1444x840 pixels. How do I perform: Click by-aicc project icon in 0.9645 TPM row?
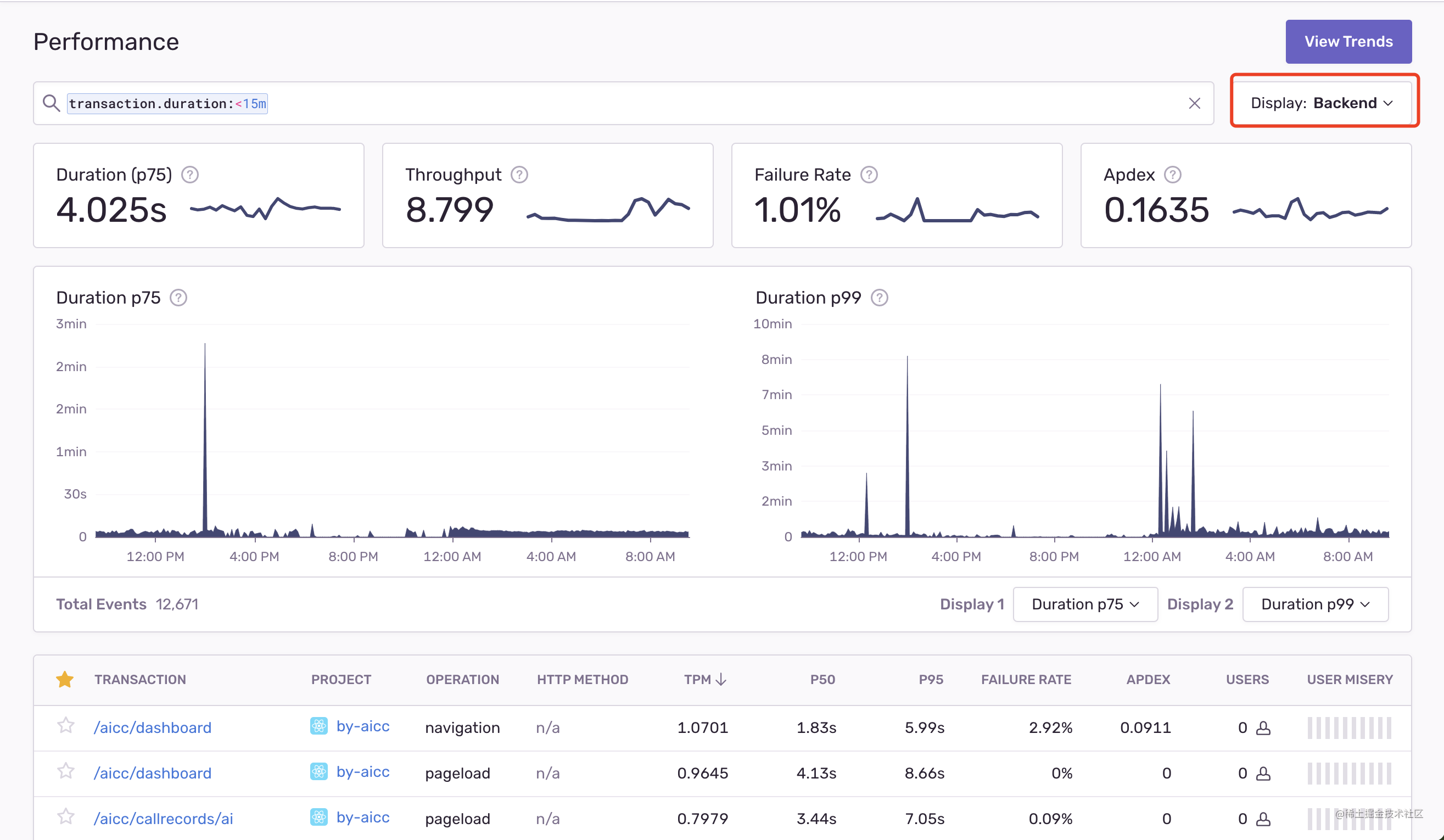(x=318, y=772)
